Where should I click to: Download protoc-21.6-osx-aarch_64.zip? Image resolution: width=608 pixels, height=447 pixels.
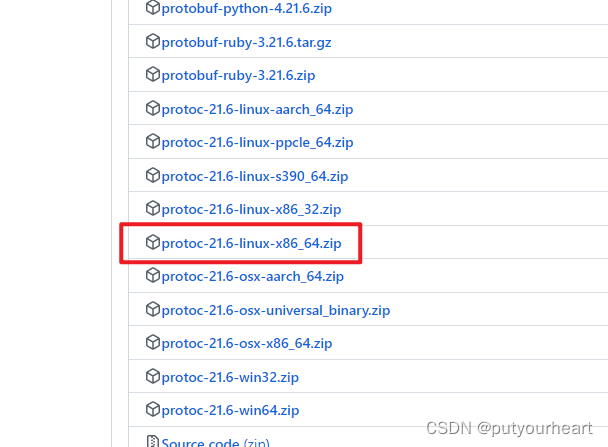point(252,276)
